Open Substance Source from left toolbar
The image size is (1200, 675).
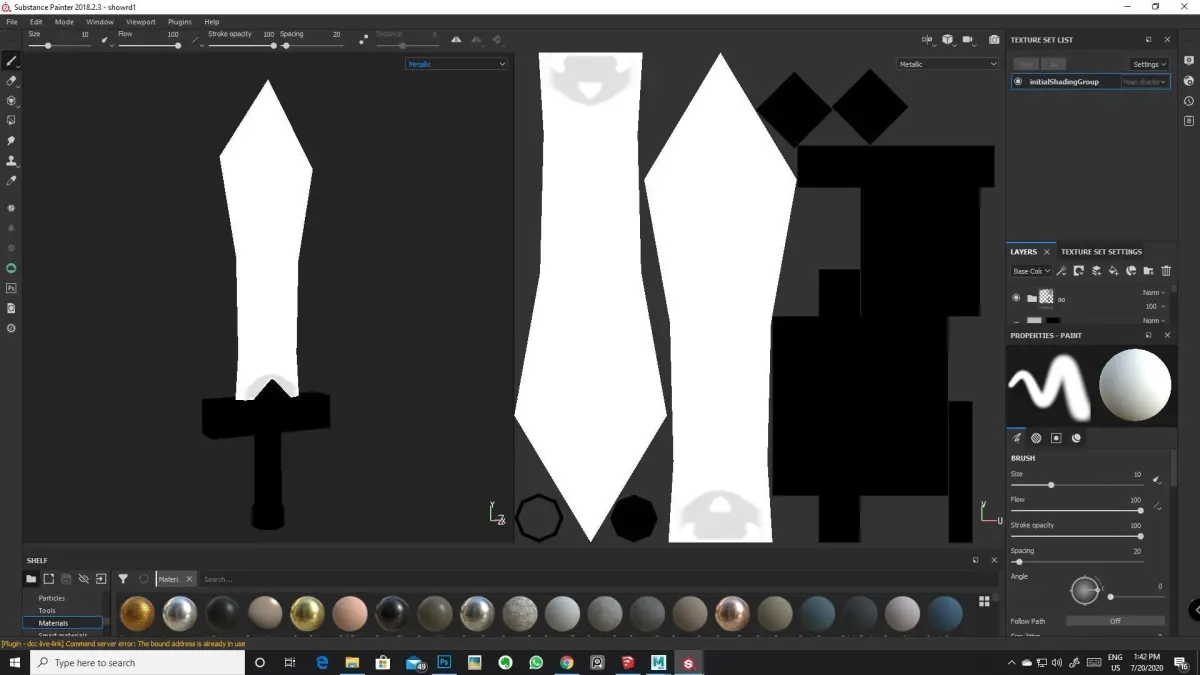pos(11,268)
